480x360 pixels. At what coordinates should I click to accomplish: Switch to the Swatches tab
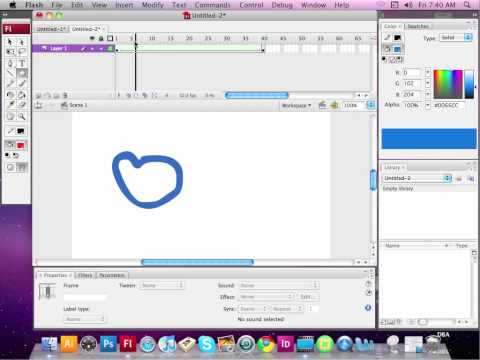pos(418,26)
